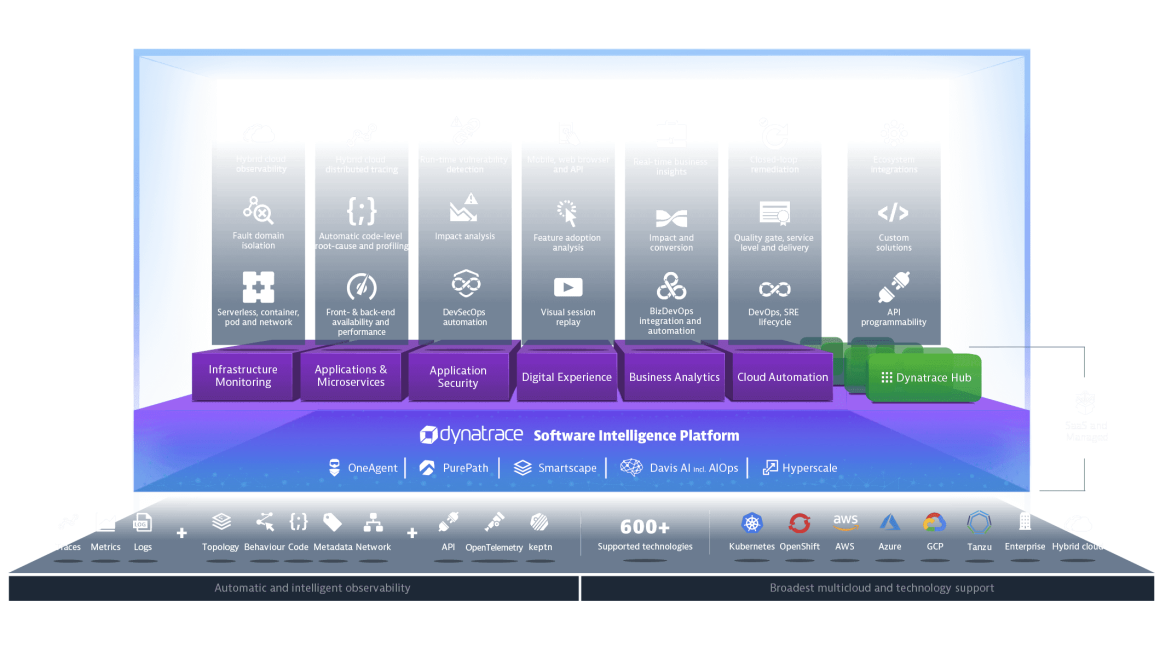Click the Infrastructure Monitoring button
1160x653 pixels.
(x=243, y=375)
